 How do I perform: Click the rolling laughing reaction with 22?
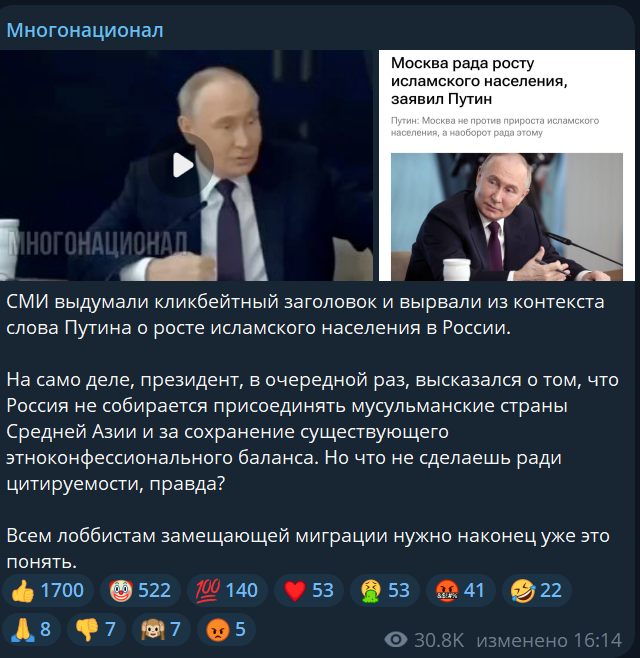click(537, 590)
